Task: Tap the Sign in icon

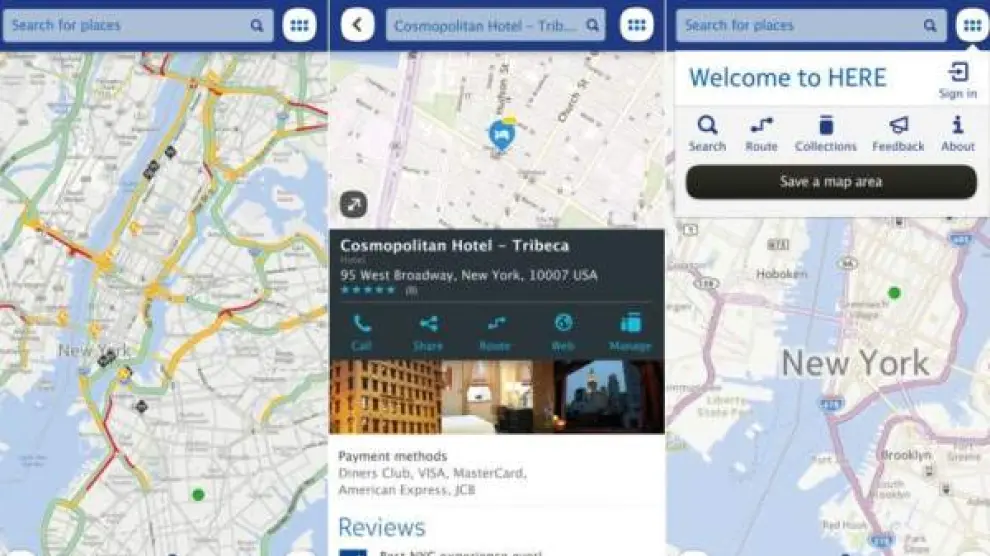Action: click(957, 74)
